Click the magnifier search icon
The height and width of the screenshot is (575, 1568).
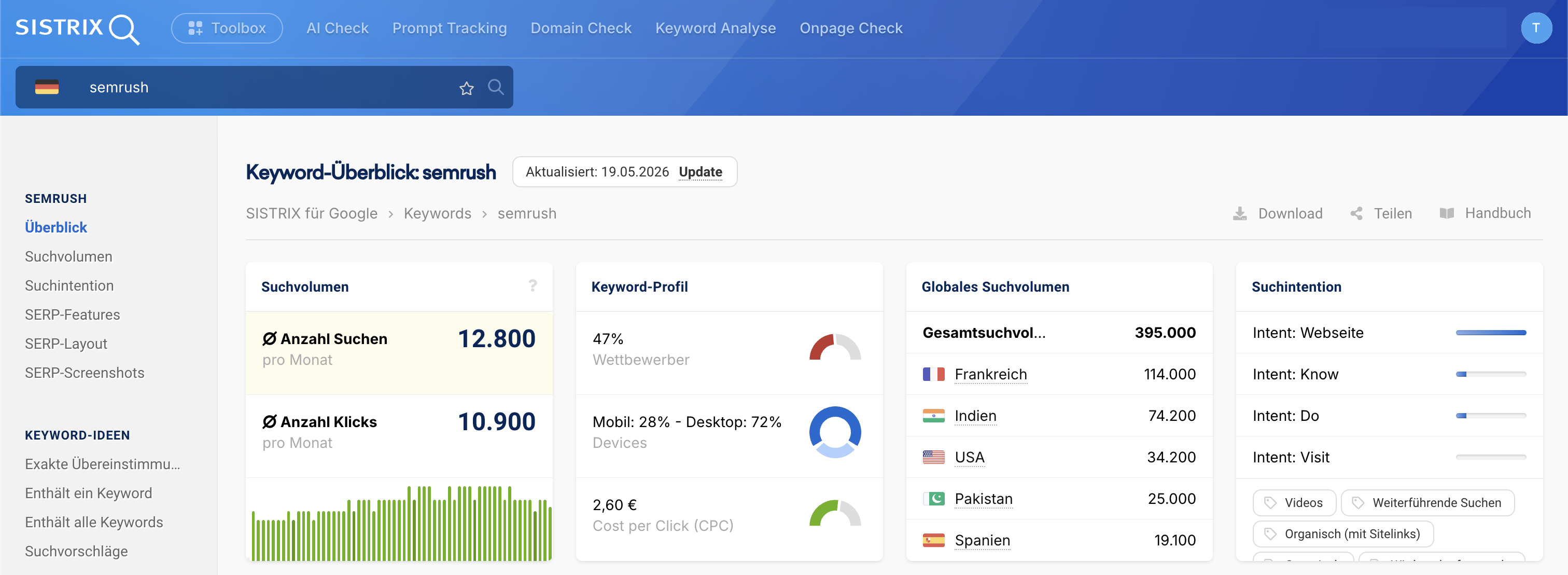(x=496, y=87)
